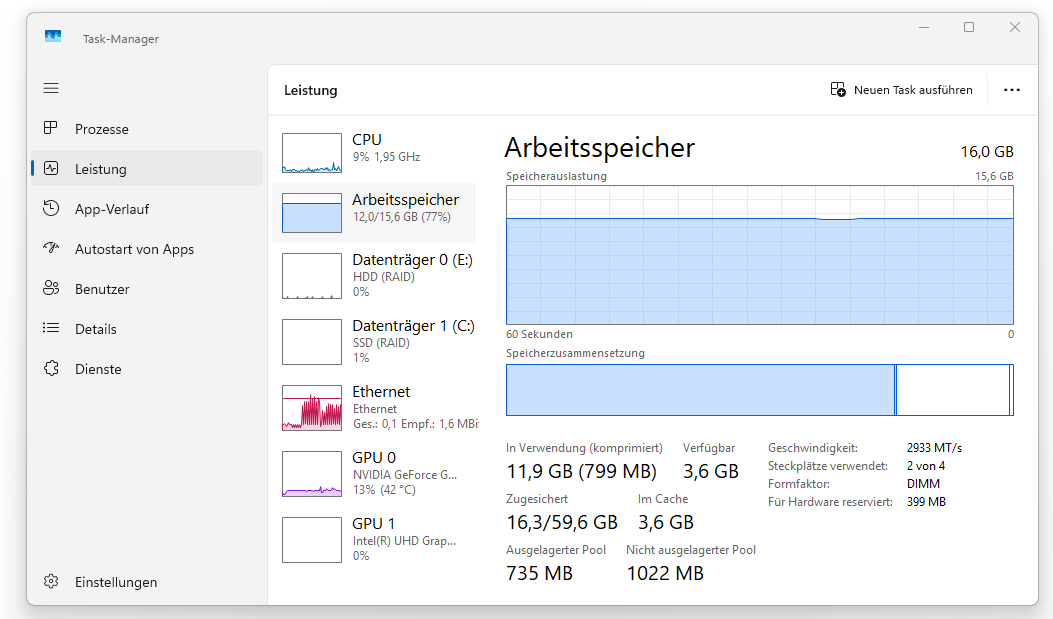Select the GPU 0 graph thumbnail
This screenshot has height=619, width=1053.
312,474
